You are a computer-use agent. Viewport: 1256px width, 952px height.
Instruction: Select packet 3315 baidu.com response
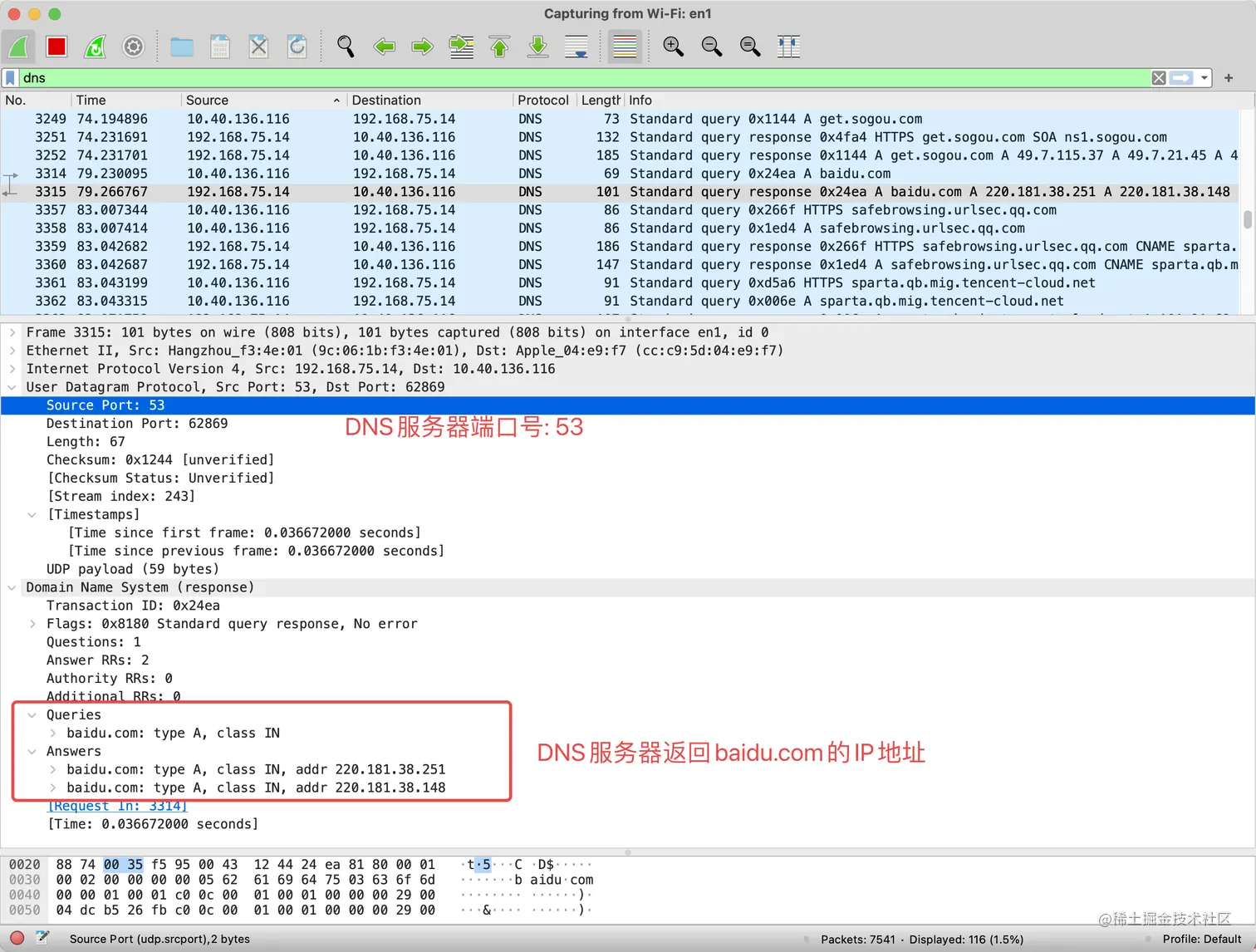pyautogui.click(x=621, y=192)
